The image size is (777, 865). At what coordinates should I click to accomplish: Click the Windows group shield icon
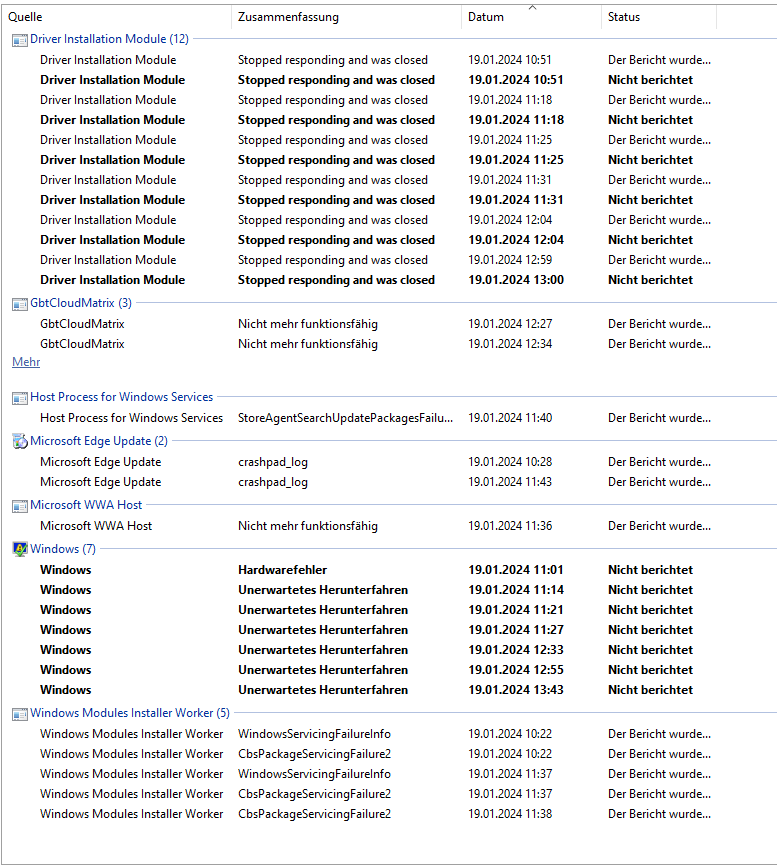click(x=20, y=549)
